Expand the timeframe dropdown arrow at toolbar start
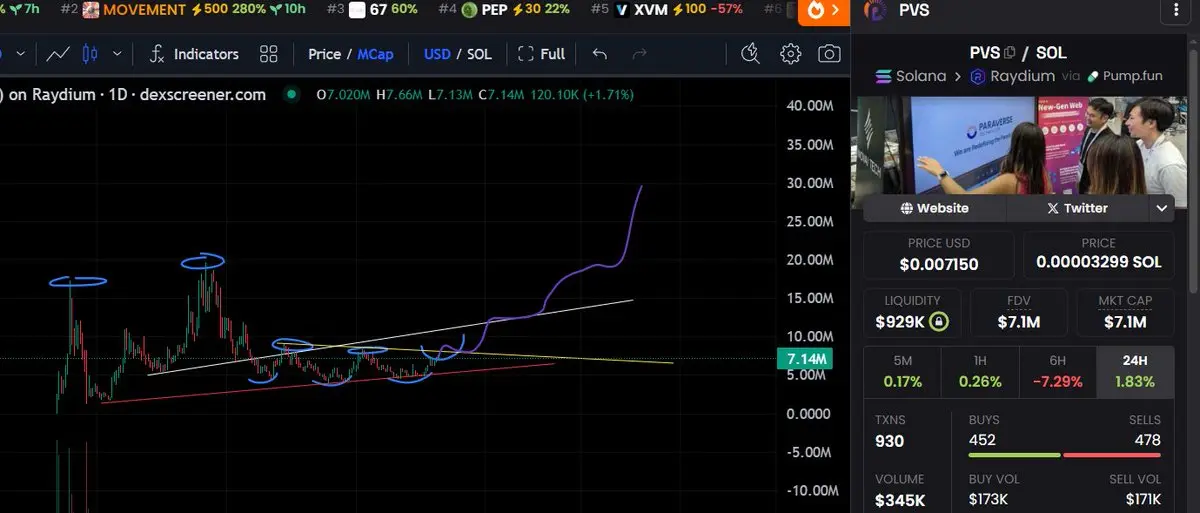 point(18,54)
